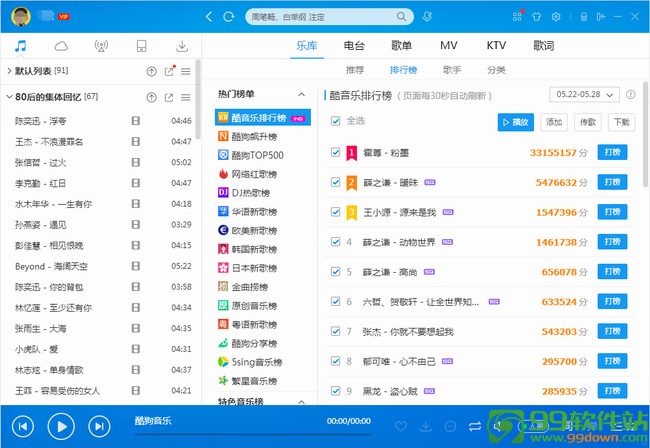Skip to the next track

(99, 426)
